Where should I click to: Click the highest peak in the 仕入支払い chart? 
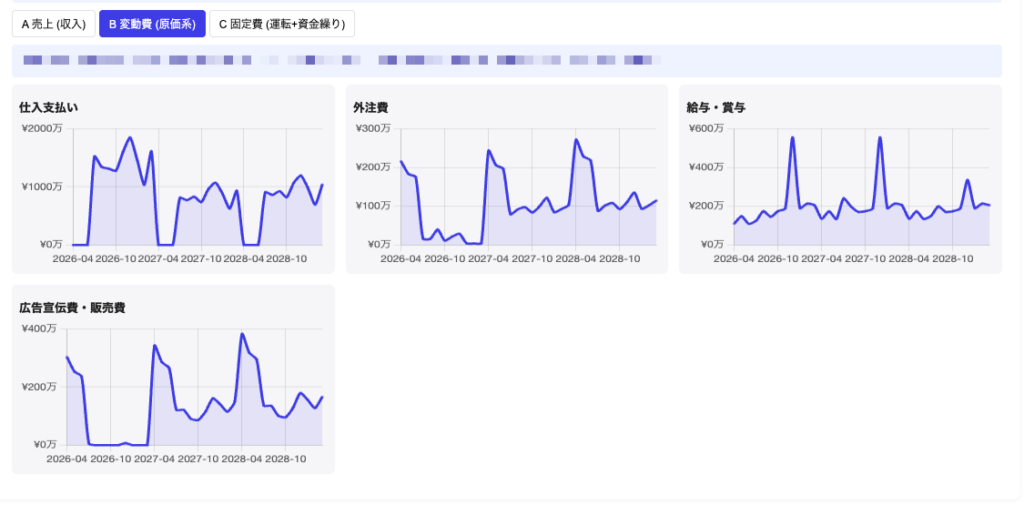click(x=129, y=137)
